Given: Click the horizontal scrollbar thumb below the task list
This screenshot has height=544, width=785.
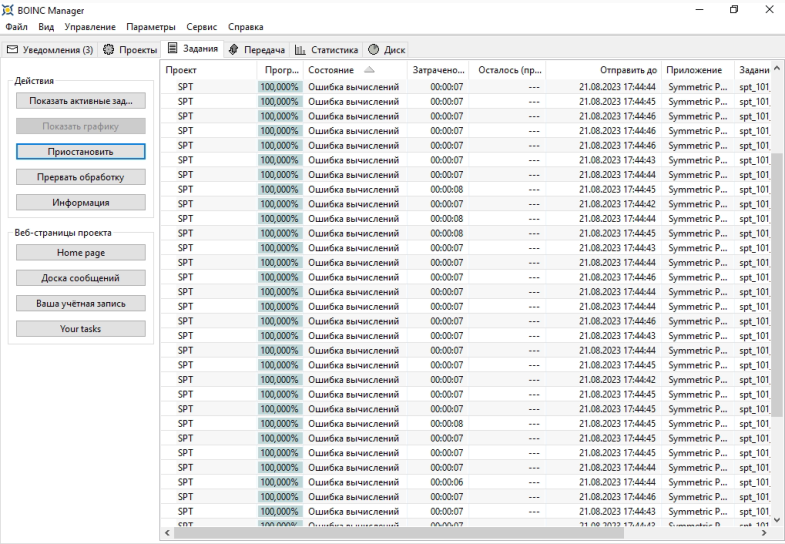Looking at the screenshot, I should pos(399,533).
